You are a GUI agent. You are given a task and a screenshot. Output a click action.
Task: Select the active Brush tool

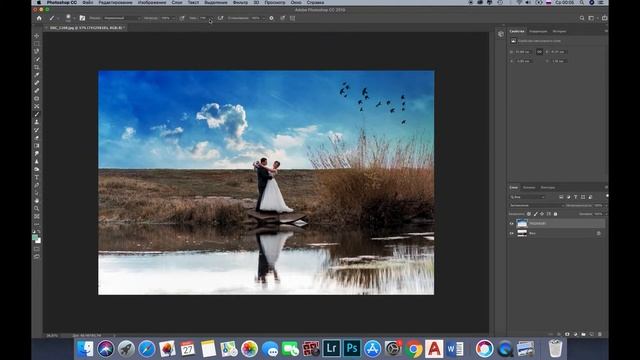click(37, 114)
